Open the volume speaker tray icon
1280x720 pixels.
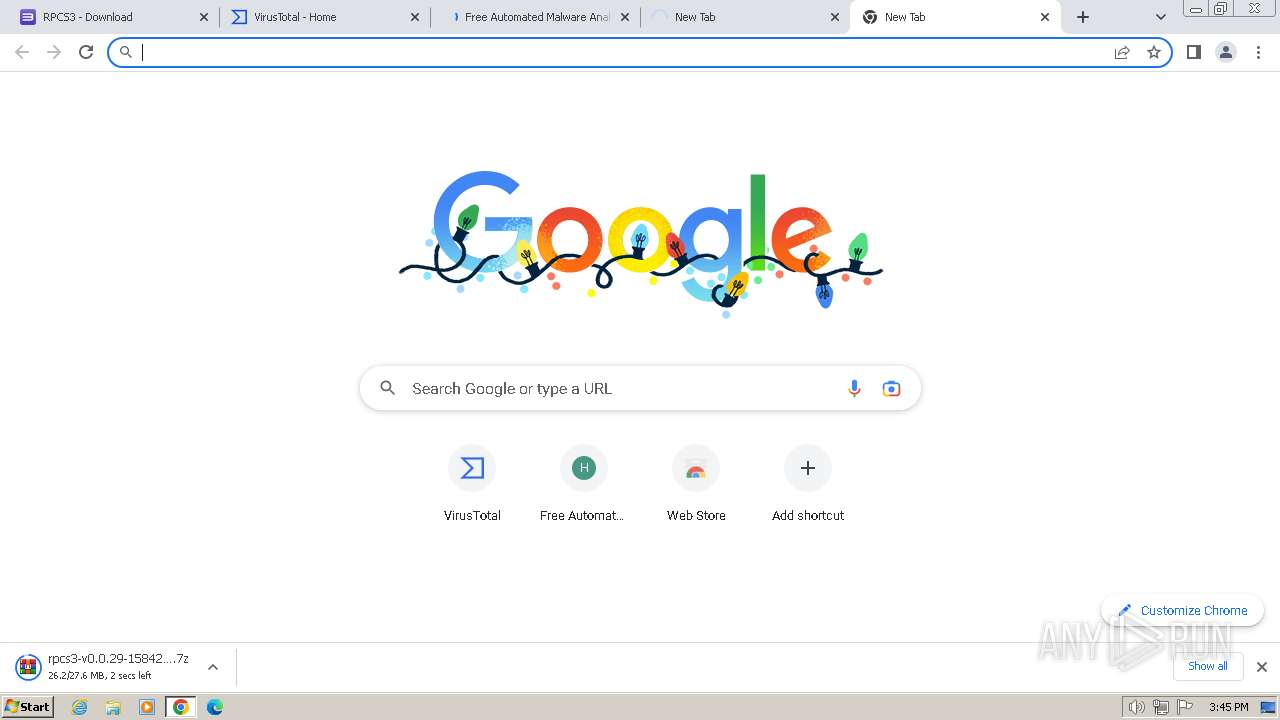click(x=1136, y=707)
